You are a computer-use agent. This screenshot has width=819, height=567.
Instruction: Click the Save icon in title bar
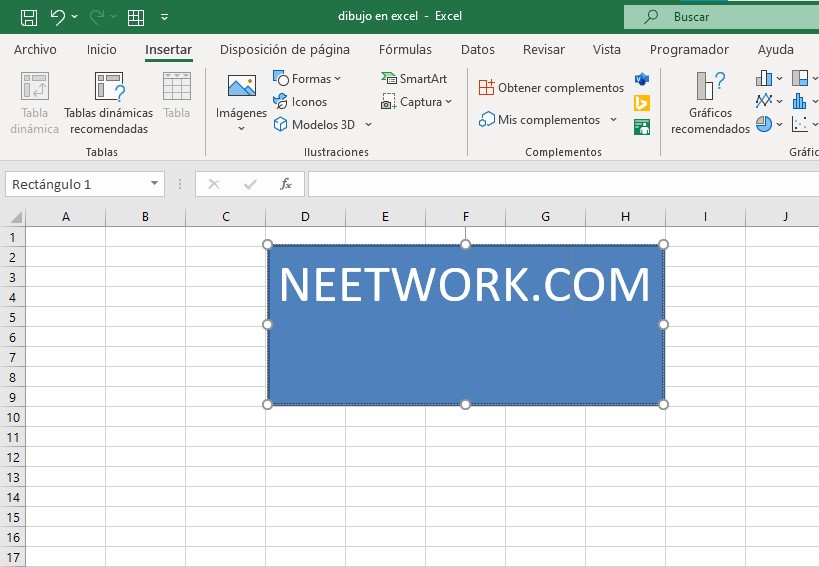(x=29, y=17)
